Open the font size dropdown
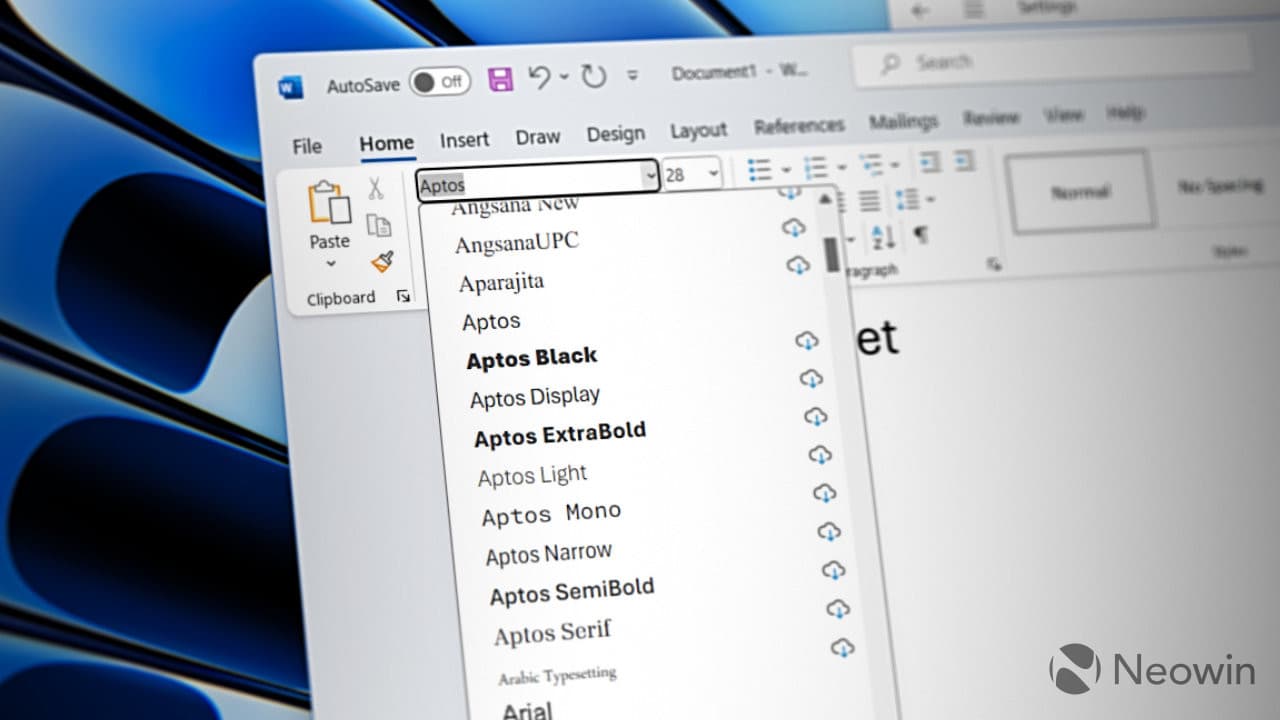The image size is (1280, 720). pos(712,173)
